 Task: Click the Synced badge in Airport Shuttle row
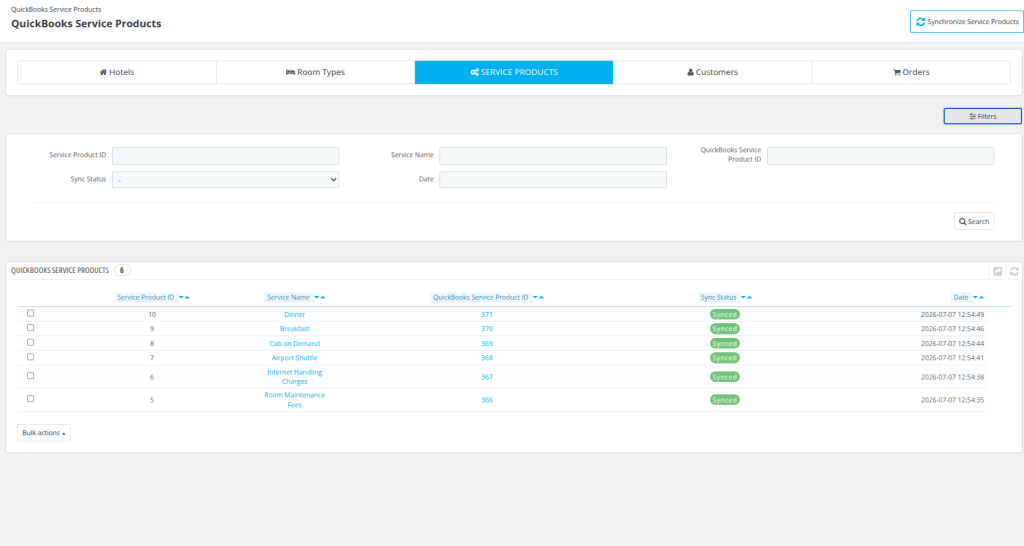(724, 358)
